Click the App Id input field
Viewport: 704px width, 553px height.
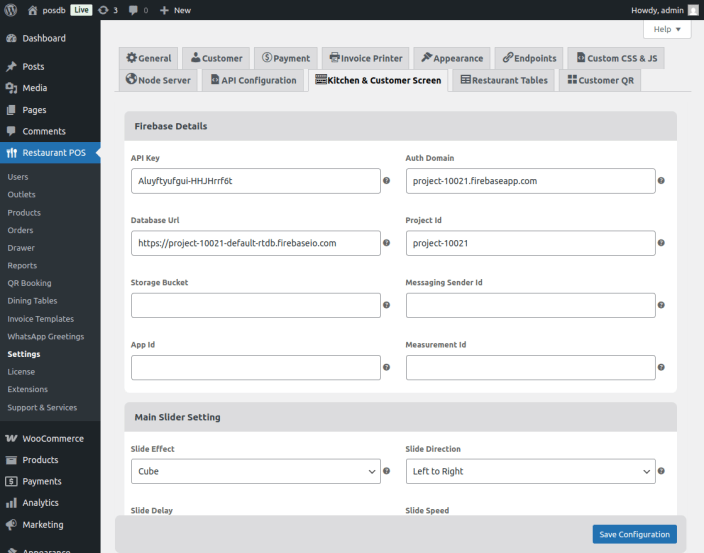point(255,367)
